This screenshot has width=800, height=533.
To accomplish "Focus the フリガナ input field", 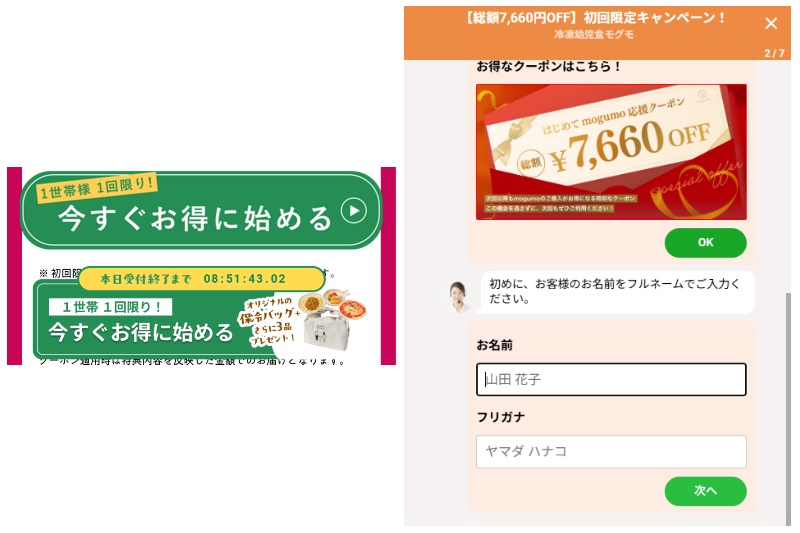I will click(x=611, y=451).
